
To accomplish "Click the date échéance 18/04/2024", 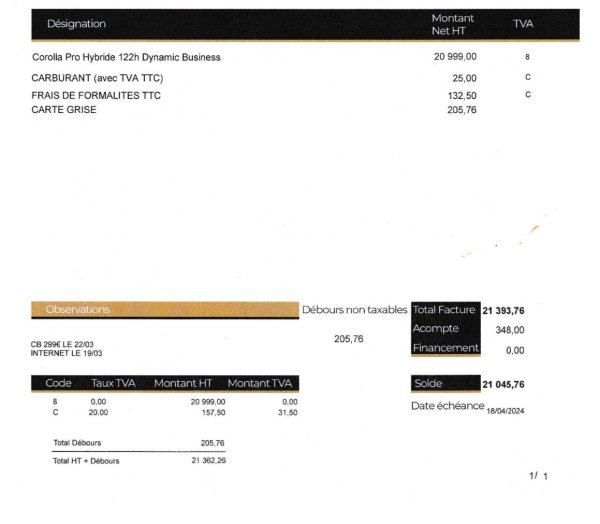I will 505,411.
